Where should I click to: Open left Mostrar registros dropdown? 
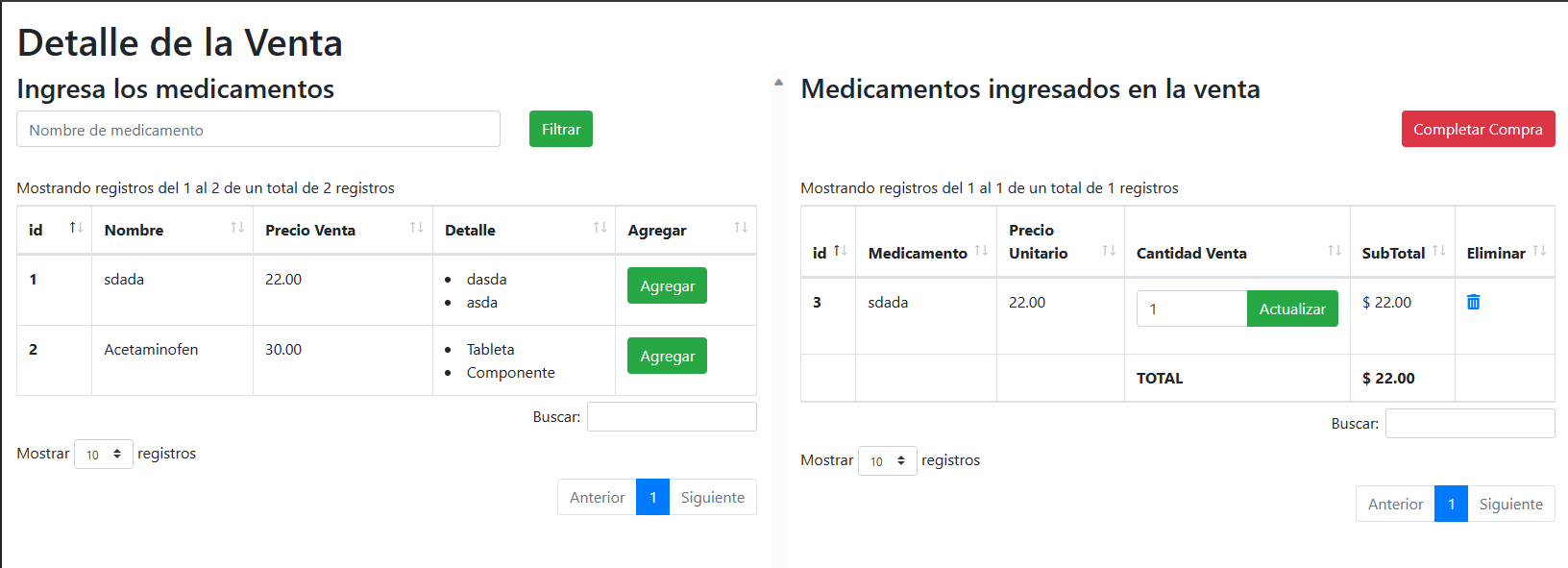(x=104, y=454)
